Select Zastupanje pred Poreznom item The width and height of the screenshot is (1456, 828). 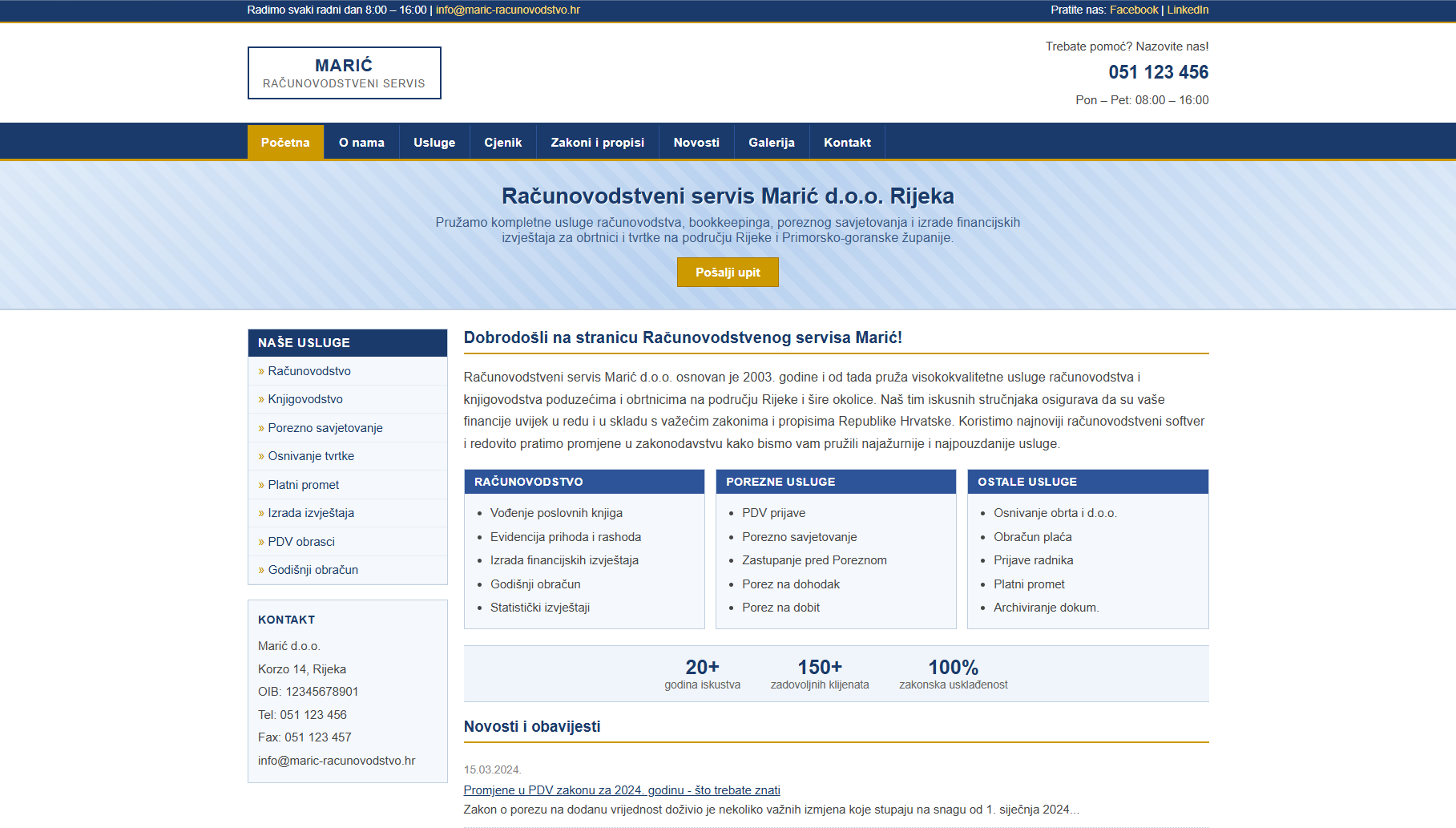(x=814, y=560)
